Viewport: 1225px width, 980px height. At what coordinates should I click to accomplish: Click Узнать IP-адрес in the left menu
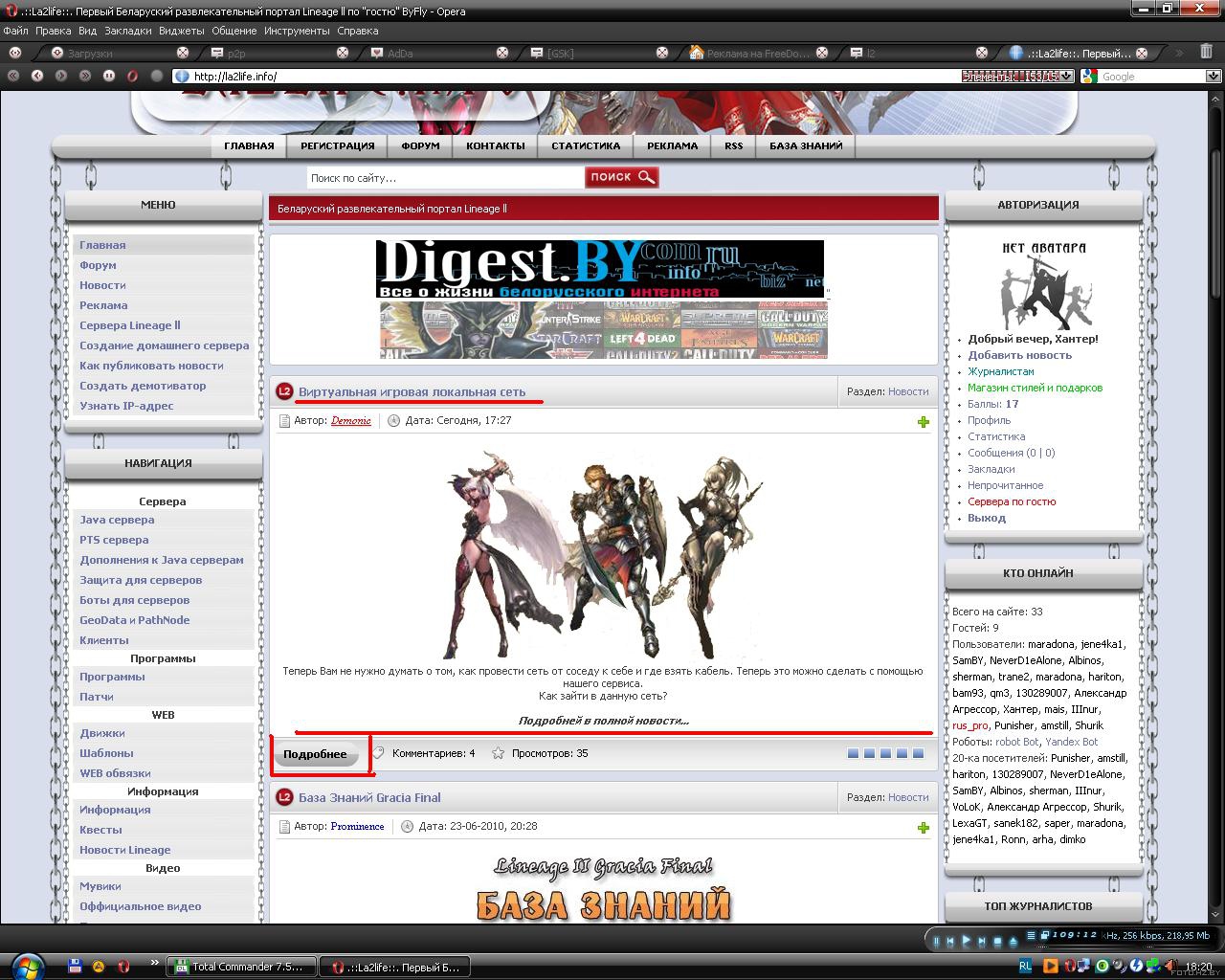(126, 406)
